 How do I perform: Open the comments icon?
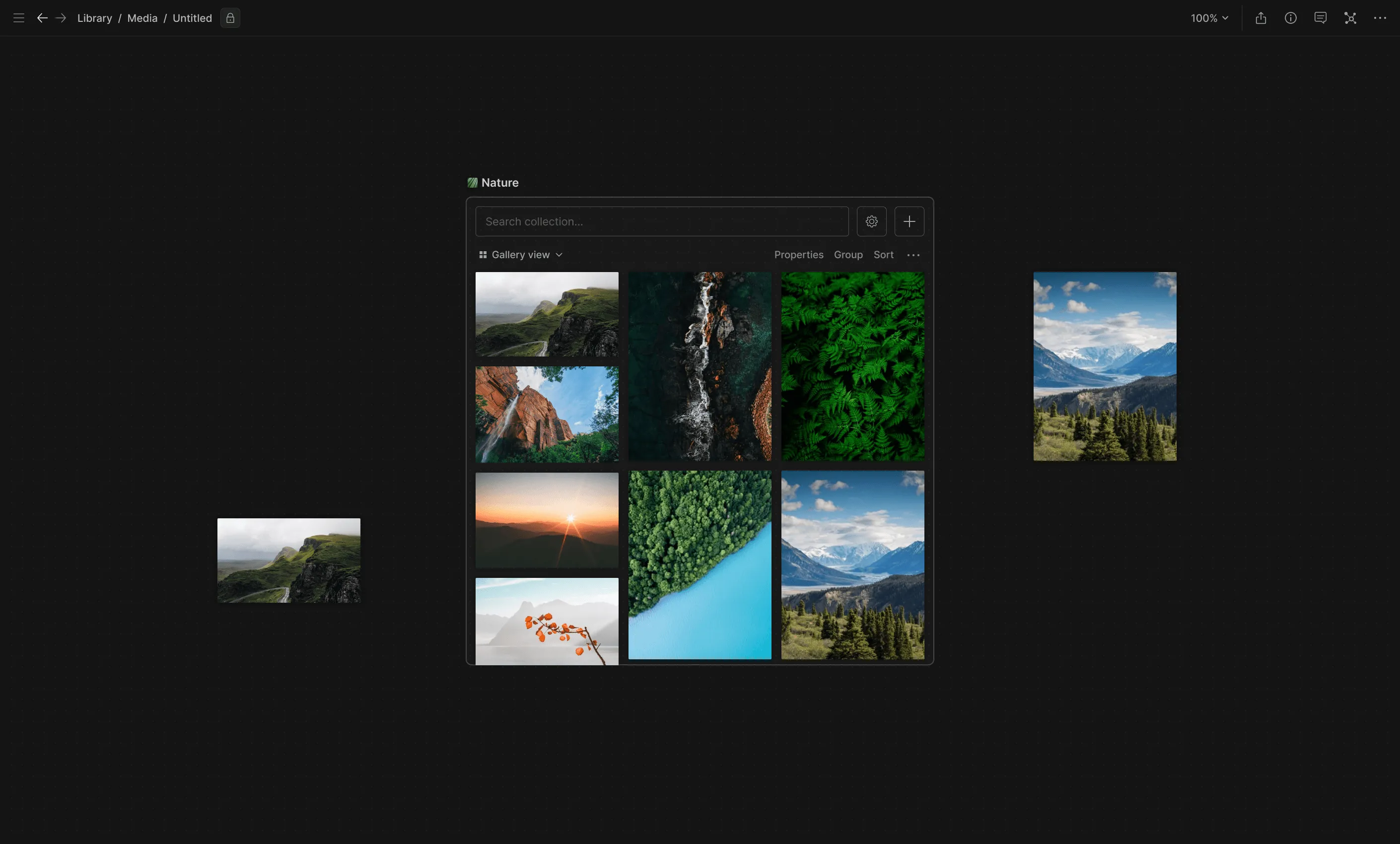(1321, 18)
